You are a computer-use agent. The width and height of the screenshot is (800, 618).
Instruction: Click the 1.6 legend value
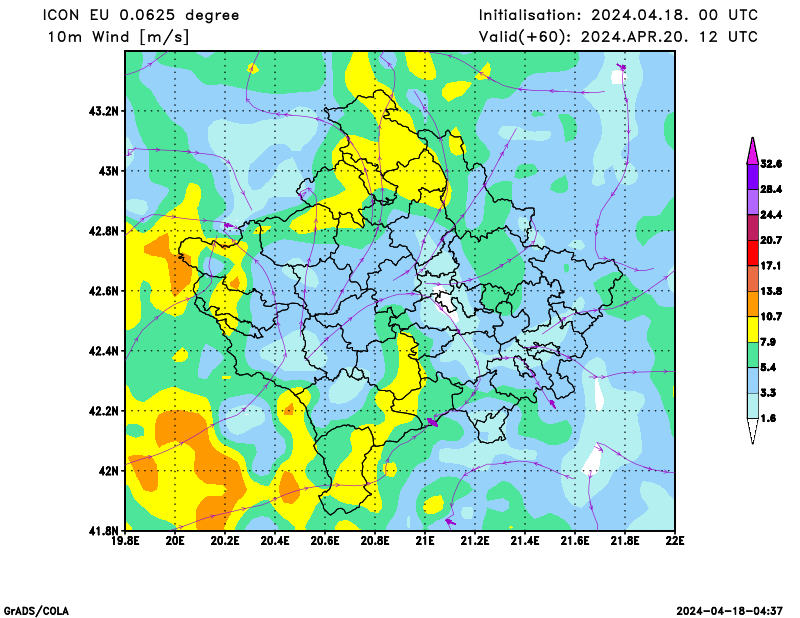pyautogui.click(x=768, y=418)
